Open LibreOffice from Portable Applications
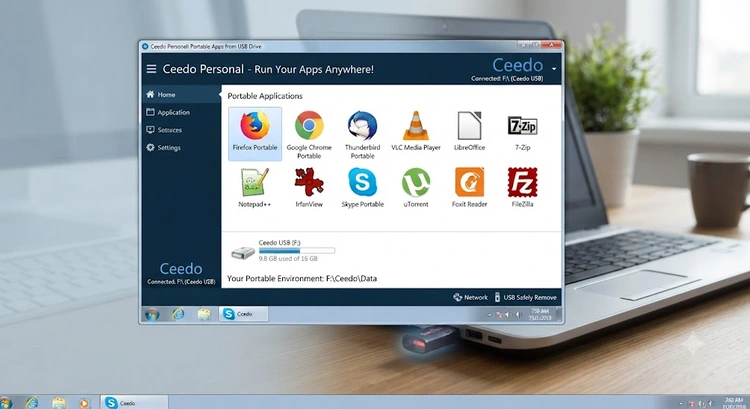Screen dimensions: 750x409 click(469, 131)
